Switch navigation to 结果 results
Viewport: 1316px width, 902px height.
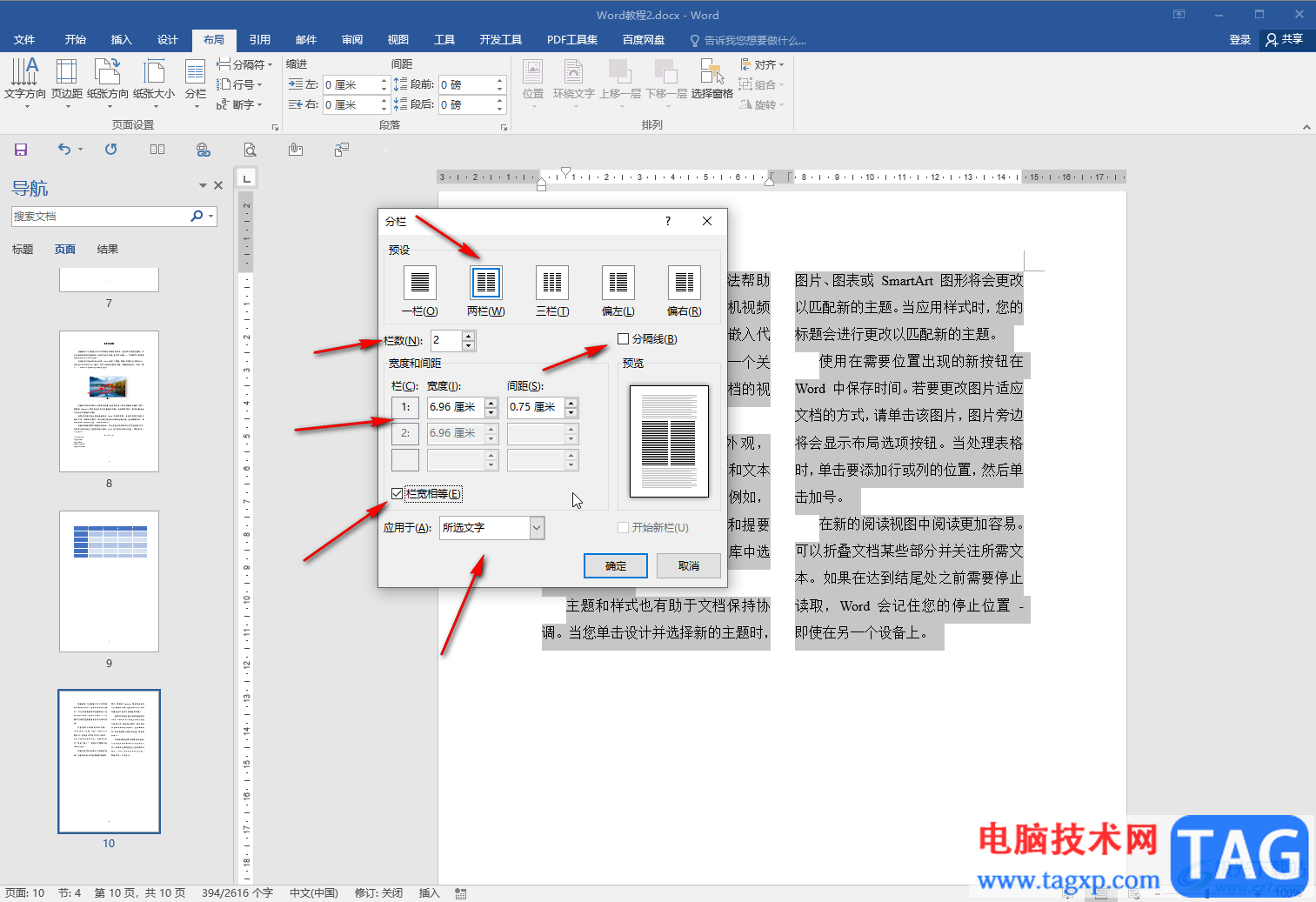pos(108,250)
